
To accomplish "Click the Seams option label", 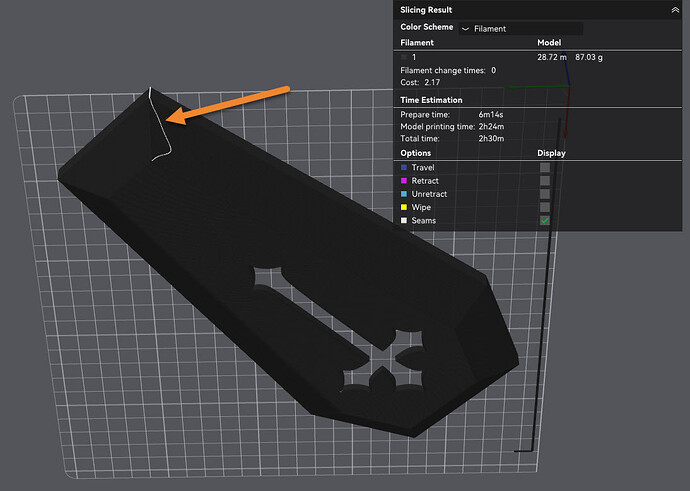I will [x=423, y=220].
